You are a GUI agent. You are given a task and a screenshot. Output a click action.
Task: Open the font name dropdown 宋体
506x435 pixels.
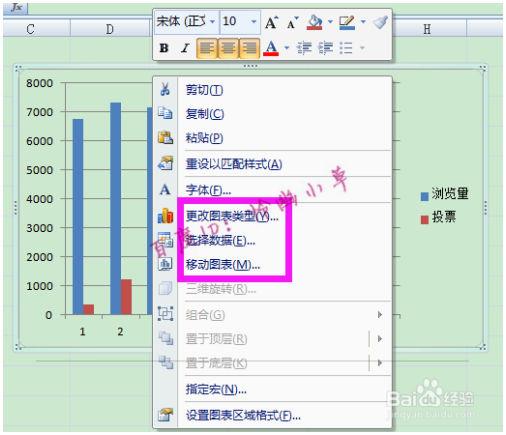coord(186,22)
